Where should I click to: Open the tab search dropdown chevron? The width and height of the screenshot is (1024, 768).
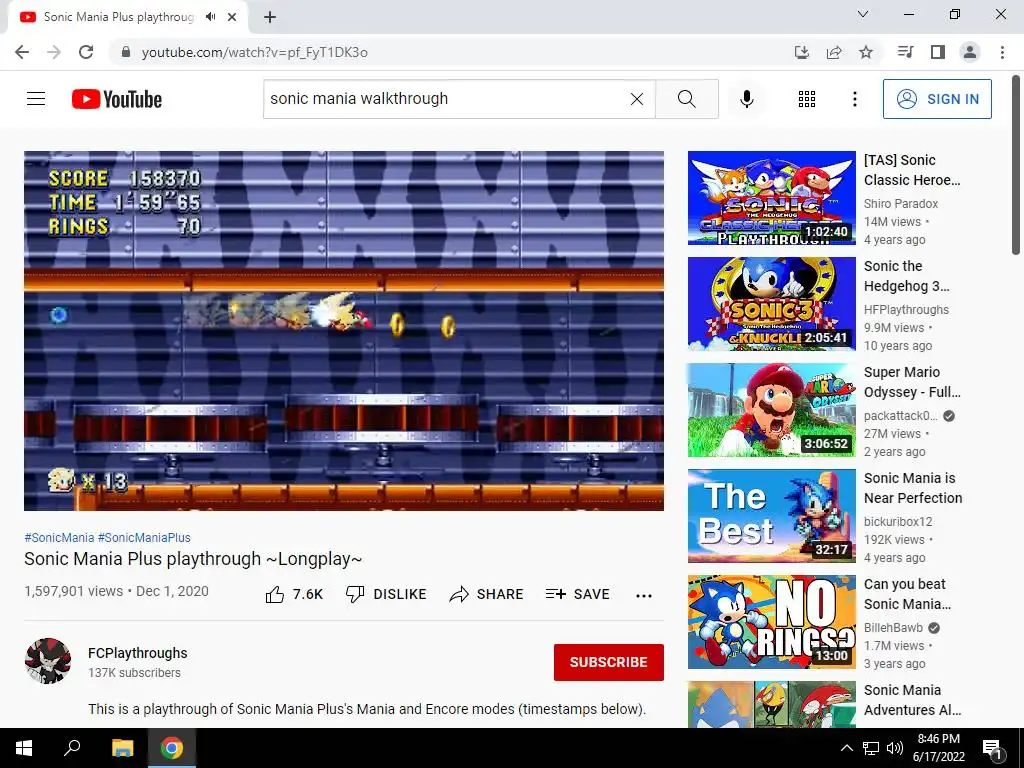tap(863, 14)
